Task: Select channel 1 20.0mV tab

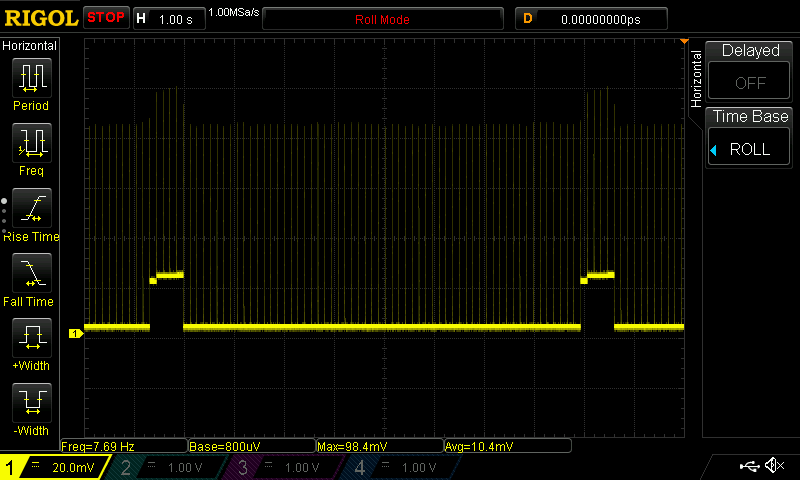Action: tap(55, 467)
